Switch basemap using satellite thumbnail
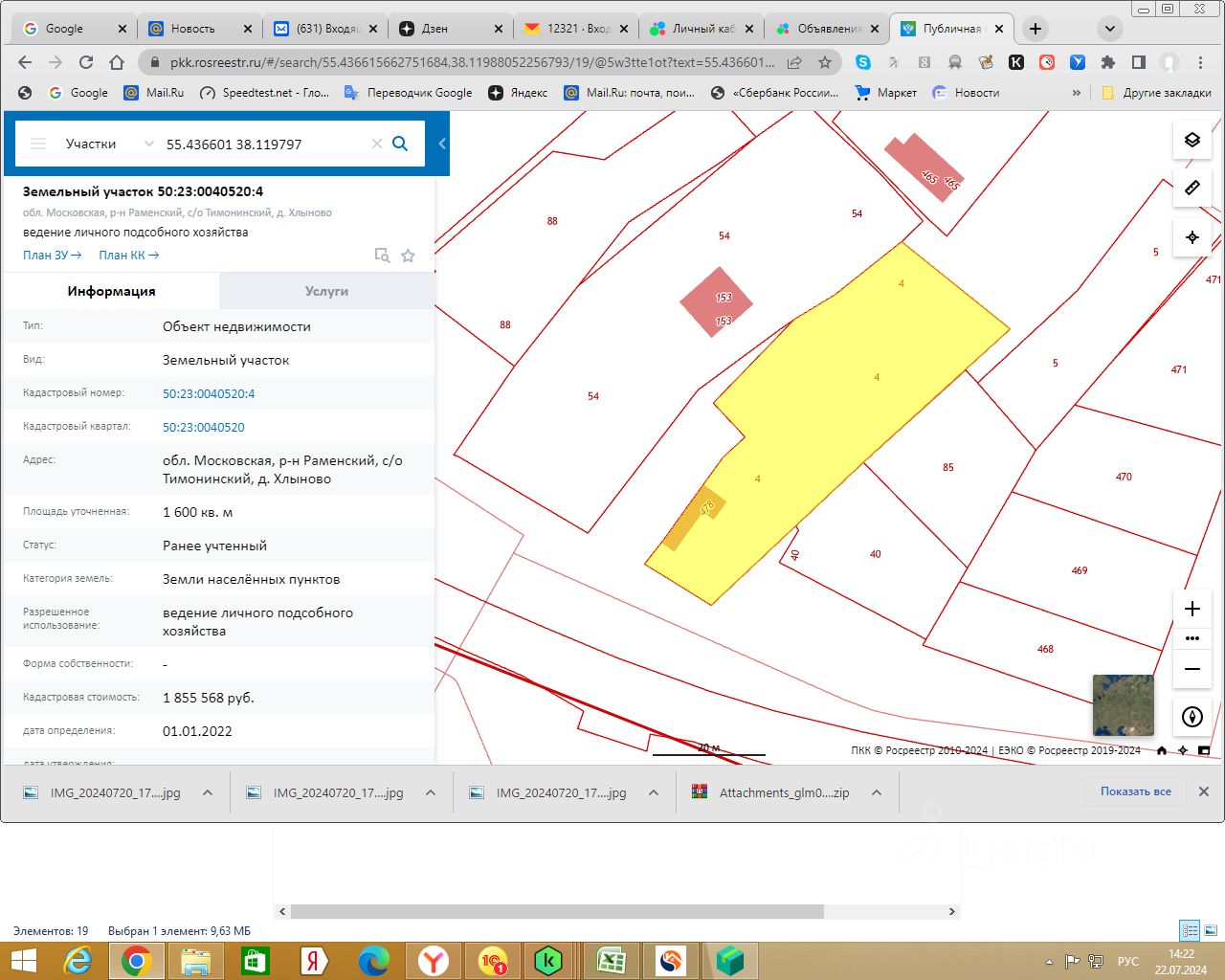The width and height of the screenshot is (1225, 980). 1123,705
